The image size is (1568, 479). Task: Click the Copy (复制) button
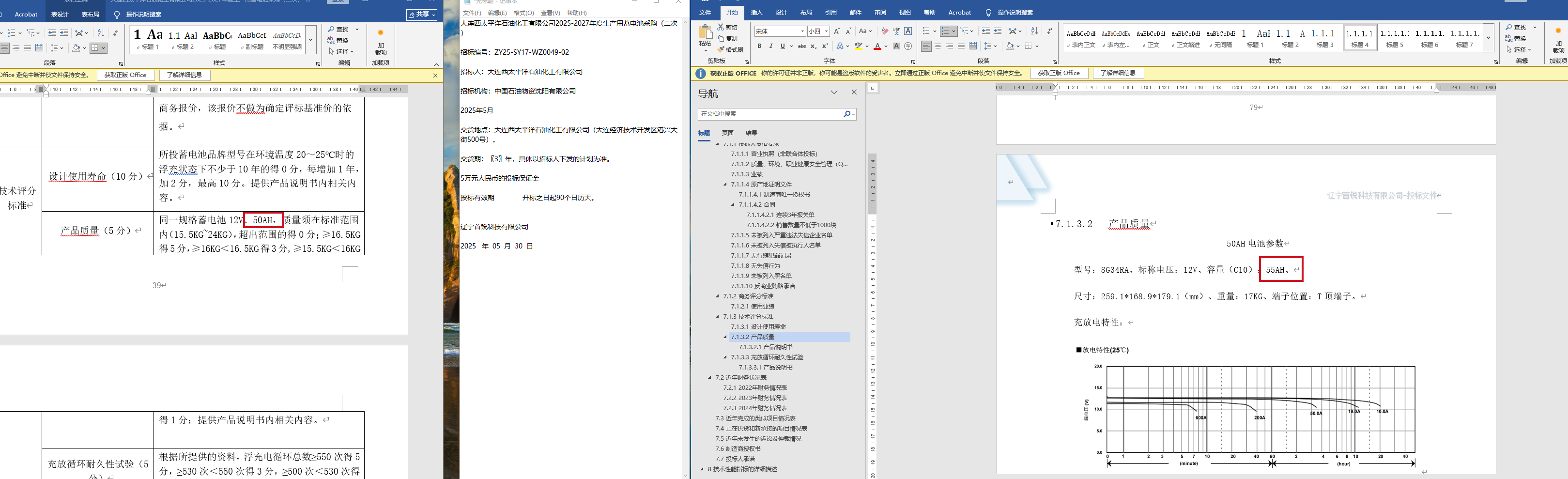pyautogui.click(x=727, y=38)
